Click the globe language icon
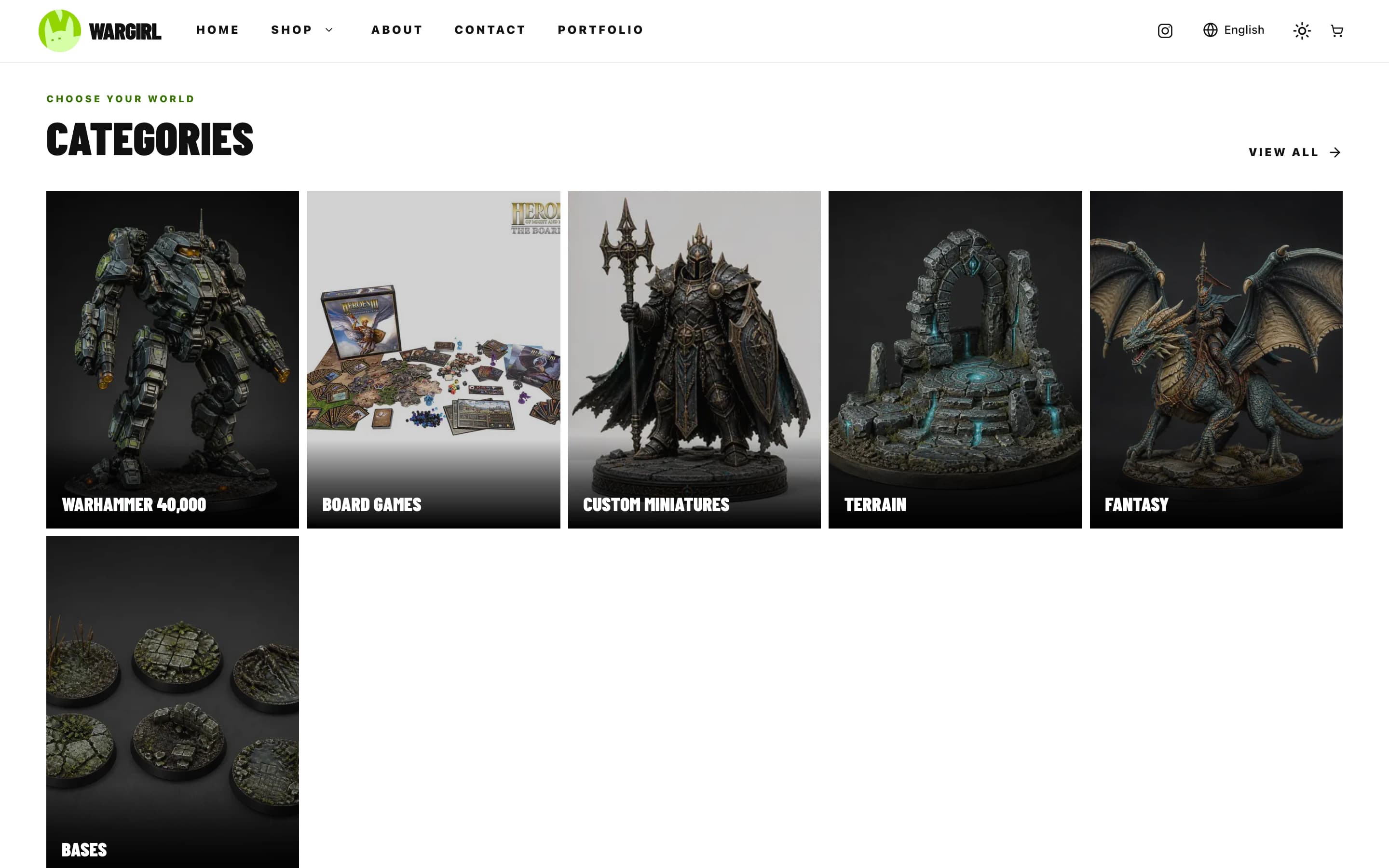The width and height of the screenshot is (1389, 868). [1210, 30]
